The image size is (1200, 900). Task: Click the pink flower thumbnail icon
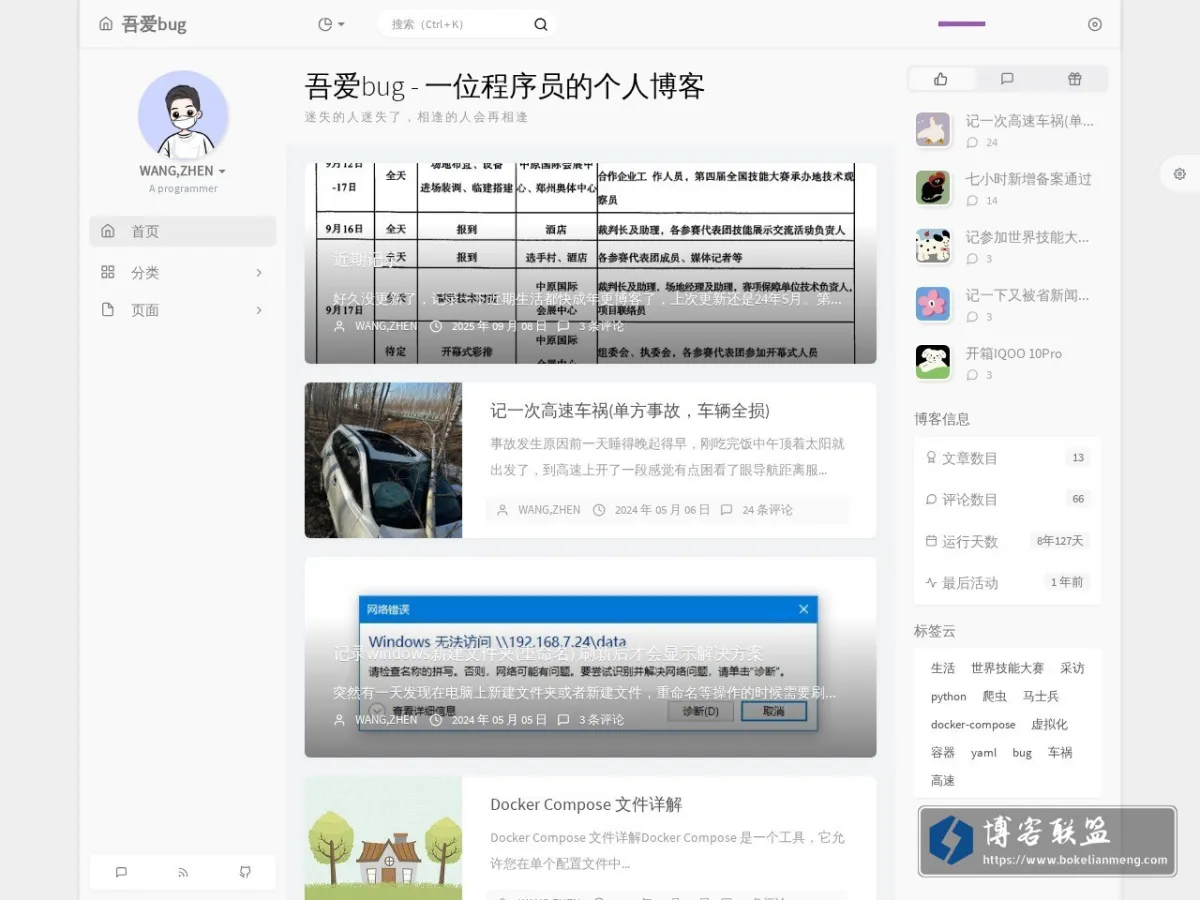933,304
